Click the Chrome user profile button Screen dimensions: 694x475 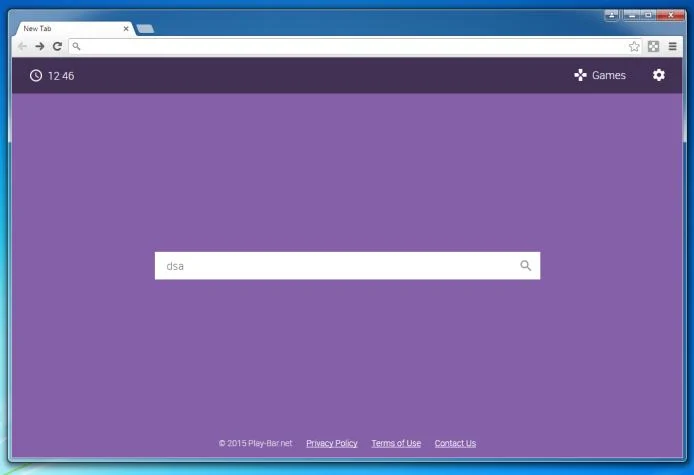click(x=611, y=15)
